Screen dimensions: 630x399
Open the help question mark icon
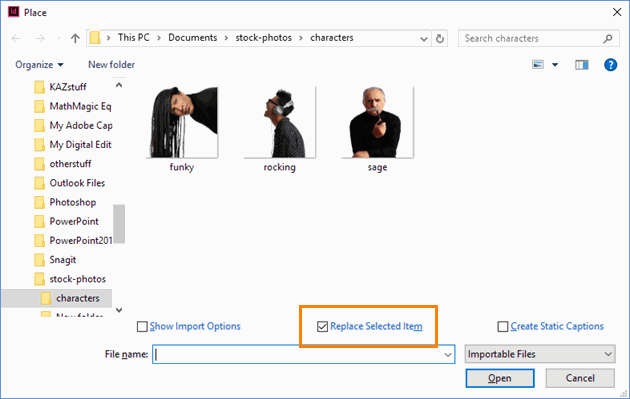click(610, 65)
